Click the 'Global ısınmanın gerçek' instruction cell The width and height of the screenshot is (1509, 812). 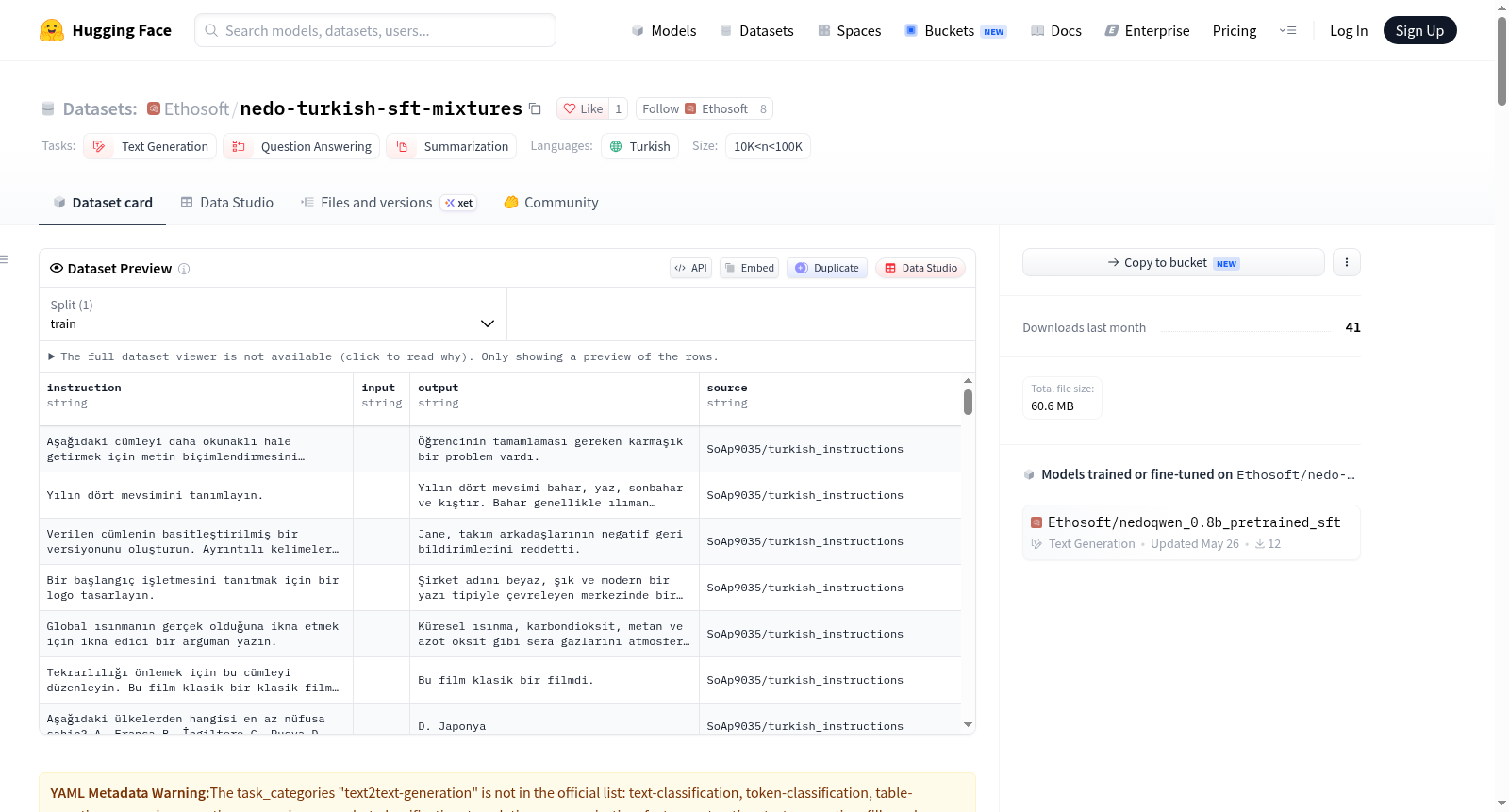click(x=196, y=634)
